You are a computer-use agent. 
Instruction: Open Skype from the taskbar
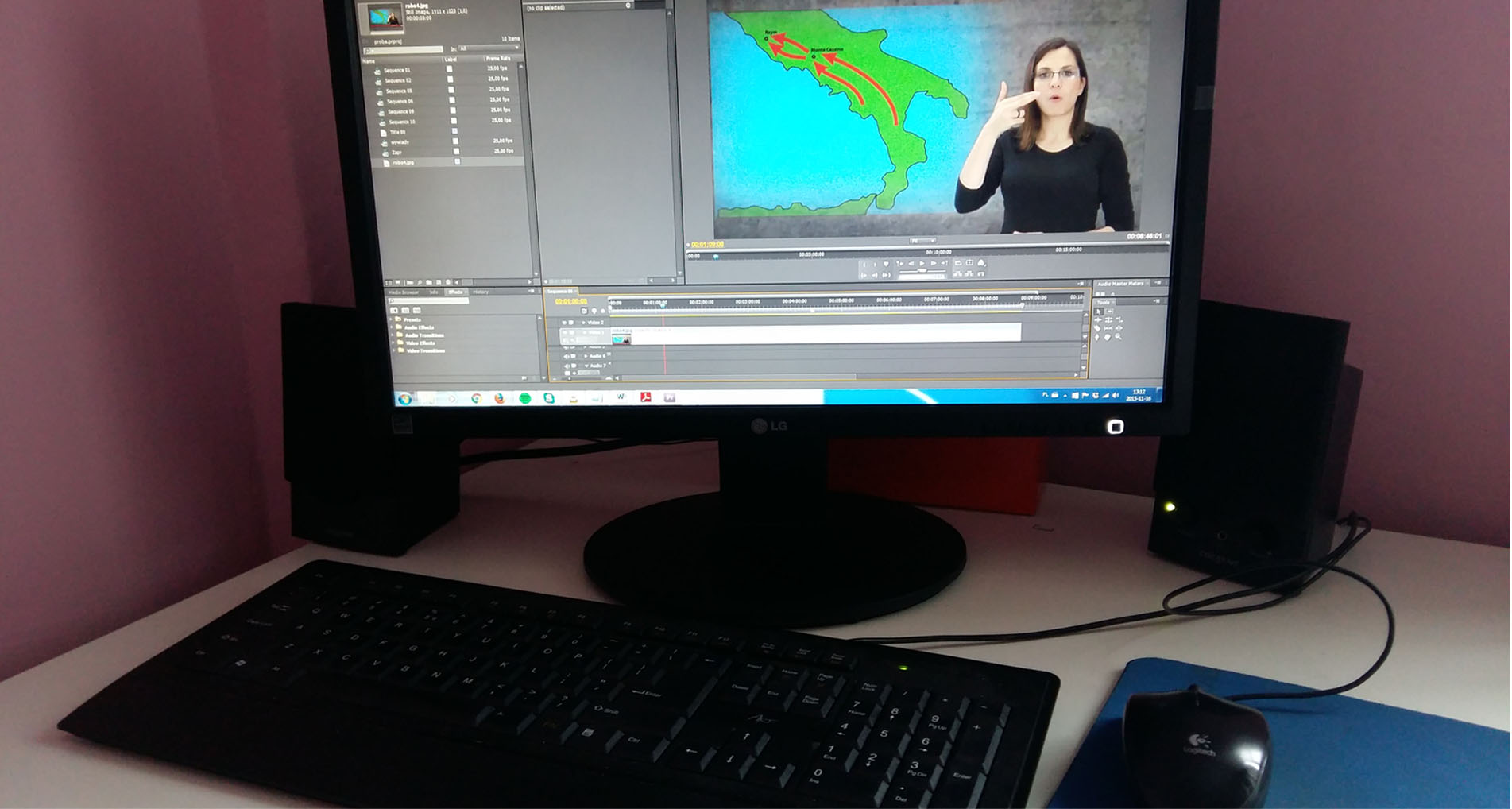[x=549, y=398]
